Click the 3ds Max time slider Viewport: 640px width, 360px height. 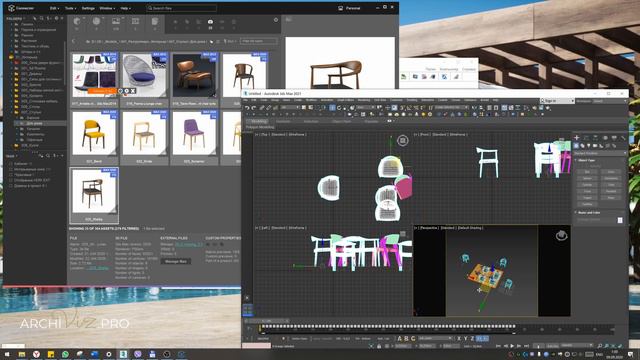pyautogui.click(x=268, y=321)
